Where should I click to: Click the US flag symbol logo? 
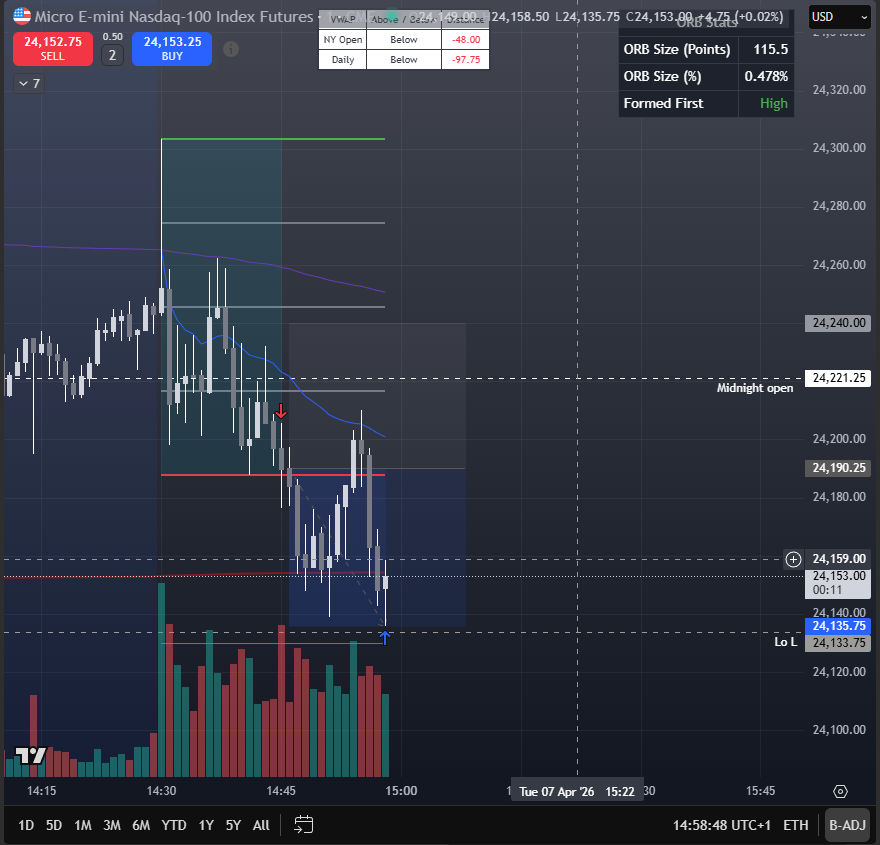coord(22,16)
